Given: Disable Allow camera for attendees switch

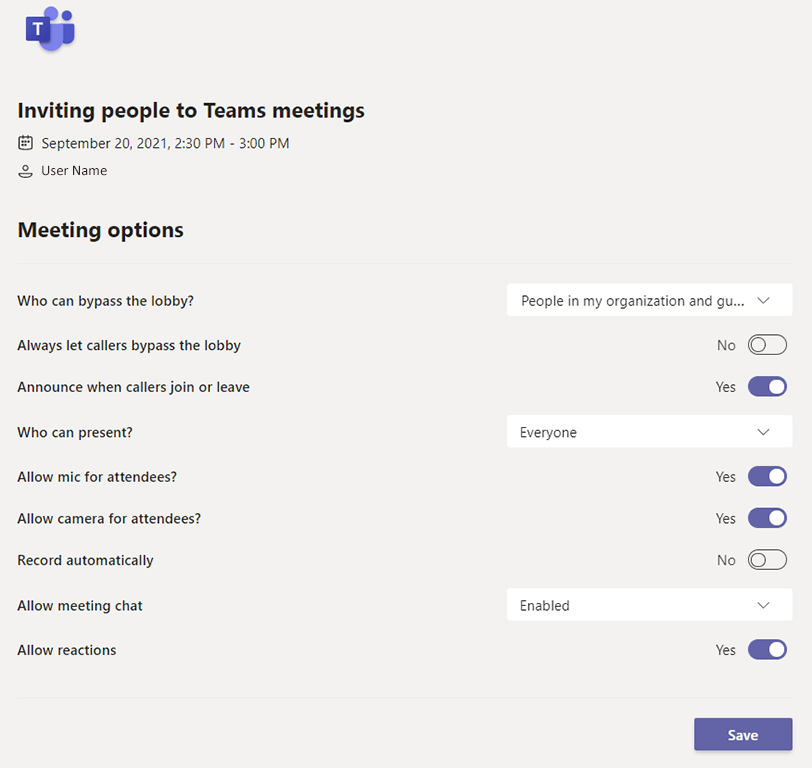Looking at the screenshot, I should pyautogui.click(x=767, y=519).
